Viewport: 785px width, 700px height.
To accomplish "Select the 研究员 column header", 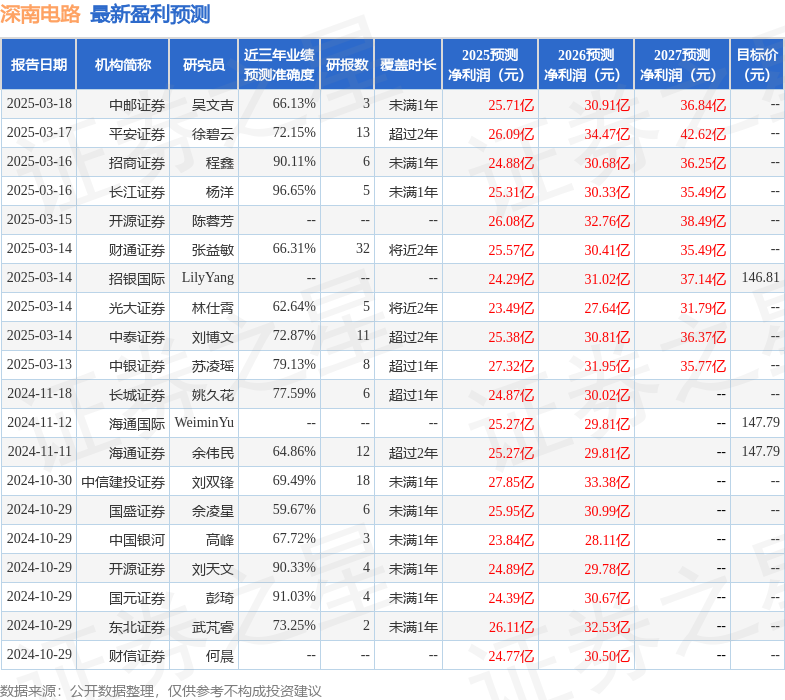I will tap(204, 65).
